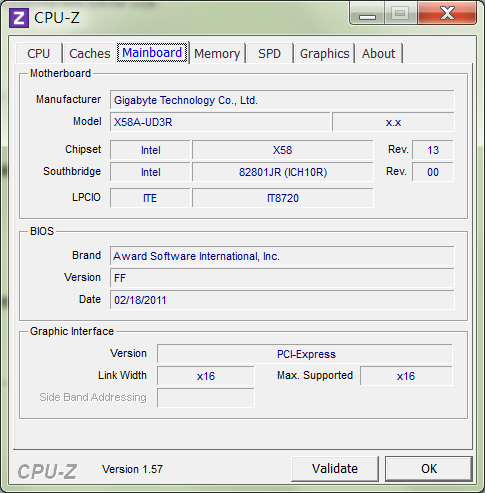The height and width of the screenshot is (493, 485).
Task: Click the Version 1.57 text
Action: pos(132,469)
